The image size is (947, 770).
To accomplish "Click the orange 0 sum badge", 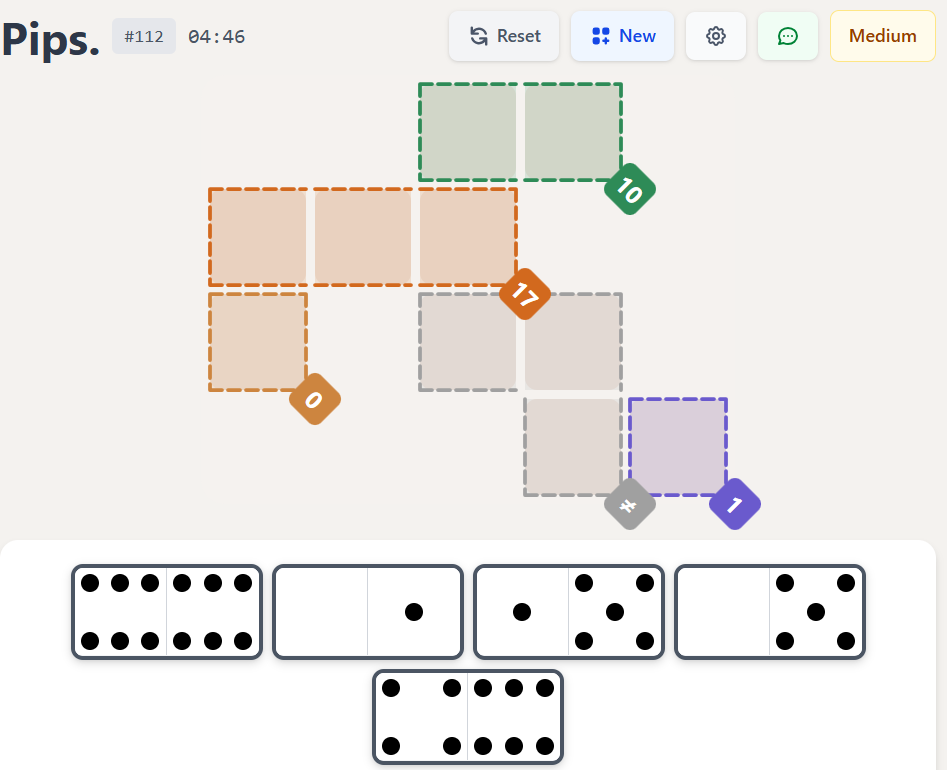I will click(x=315, y=399).
